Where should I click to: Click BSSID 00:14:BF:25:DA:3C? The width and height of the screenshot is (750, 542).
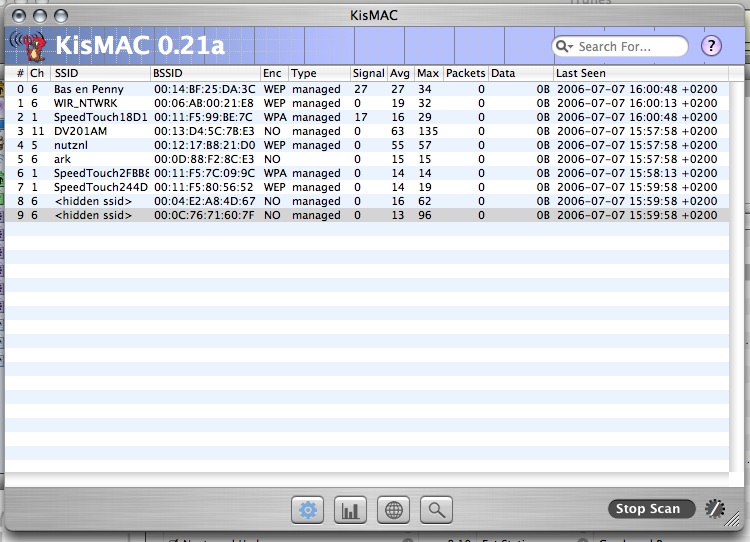tap(204, 89)
